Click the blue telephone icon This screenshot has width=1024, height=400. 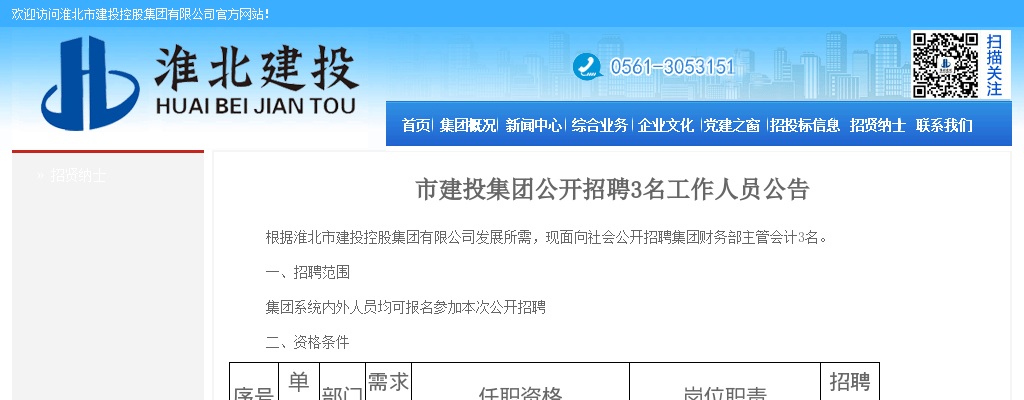(588, 67)
